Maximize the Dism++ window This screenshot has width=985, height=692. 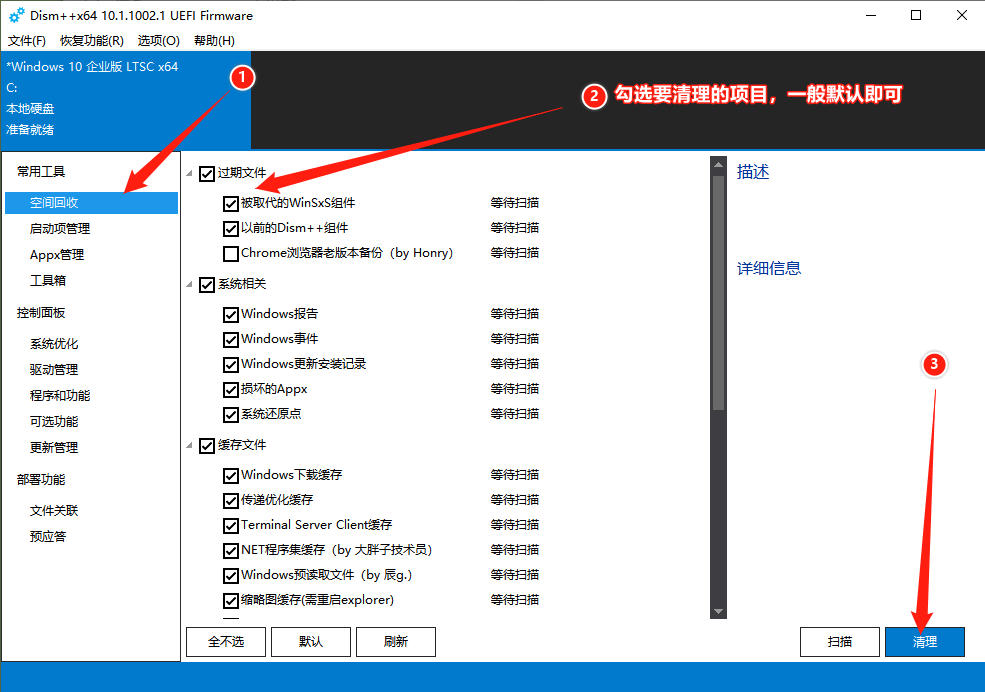tap(916, 15)
